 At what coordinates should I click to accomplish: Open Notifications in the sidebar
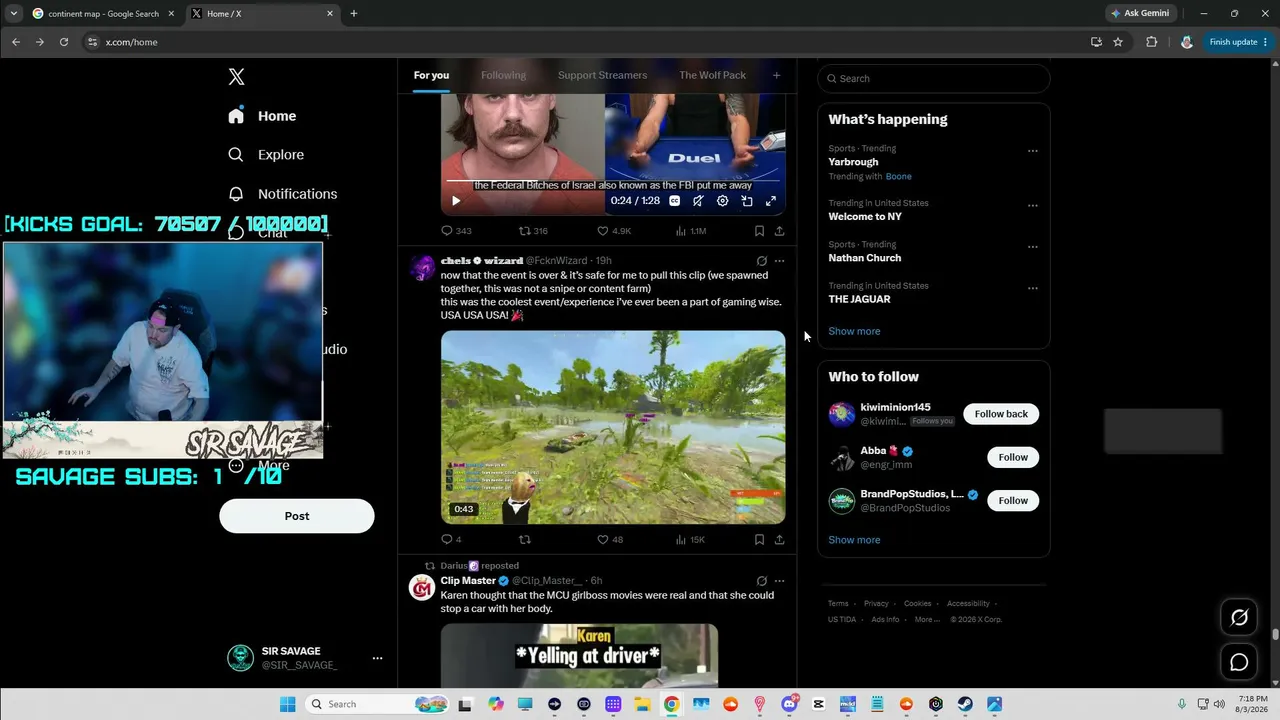coord(282,194)
